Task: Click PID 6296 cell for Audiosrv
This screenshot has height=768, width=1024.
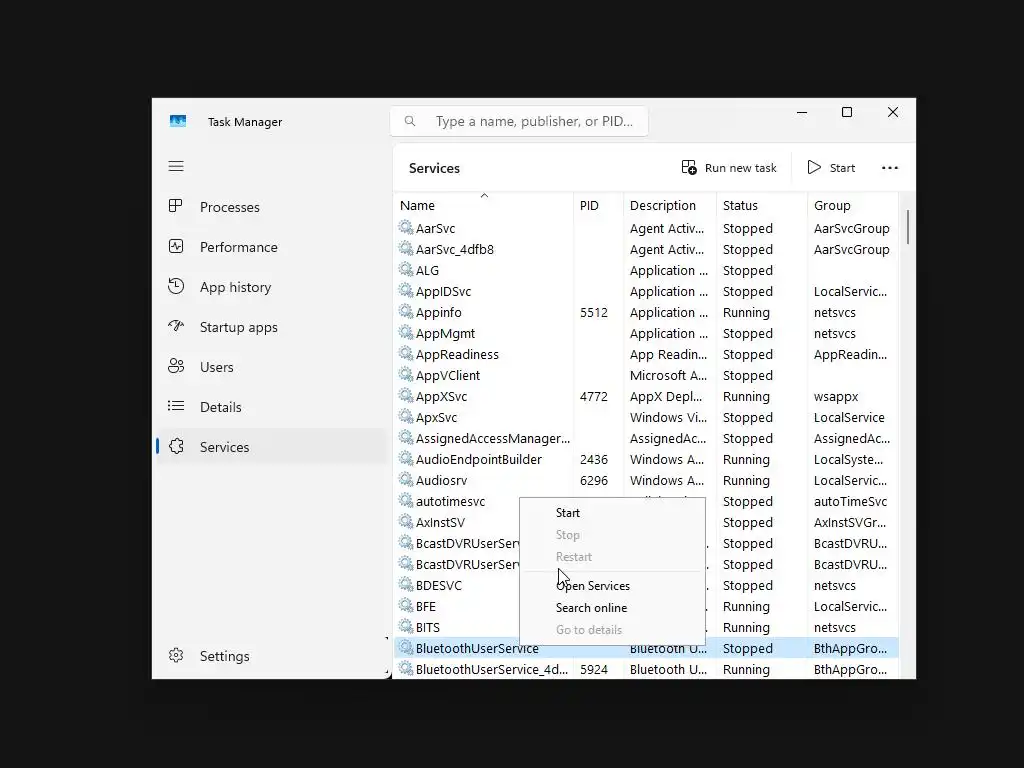Action: tap(594, 480)
